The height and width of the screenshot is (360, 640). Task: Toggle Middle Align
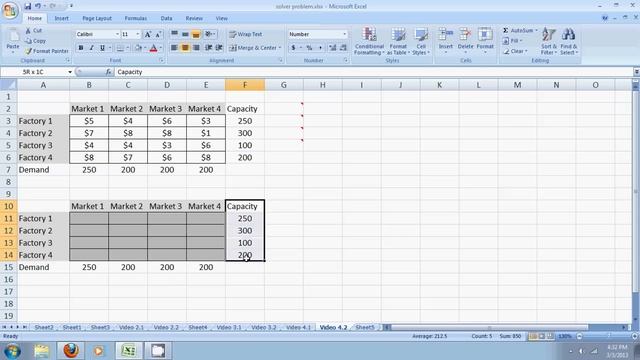pos(185,34)
